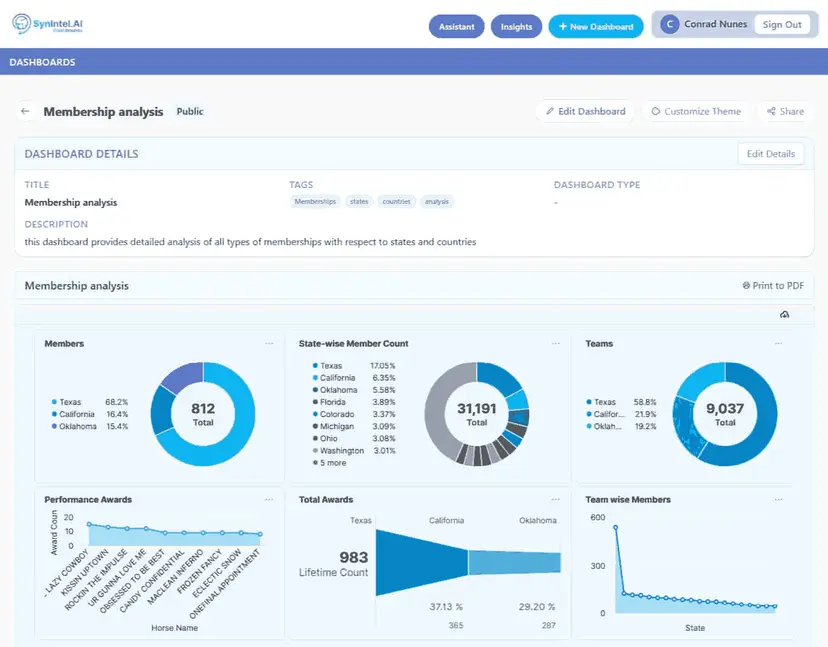
Task: Open Performance Awards options menu
Action: tap(269, 499)
